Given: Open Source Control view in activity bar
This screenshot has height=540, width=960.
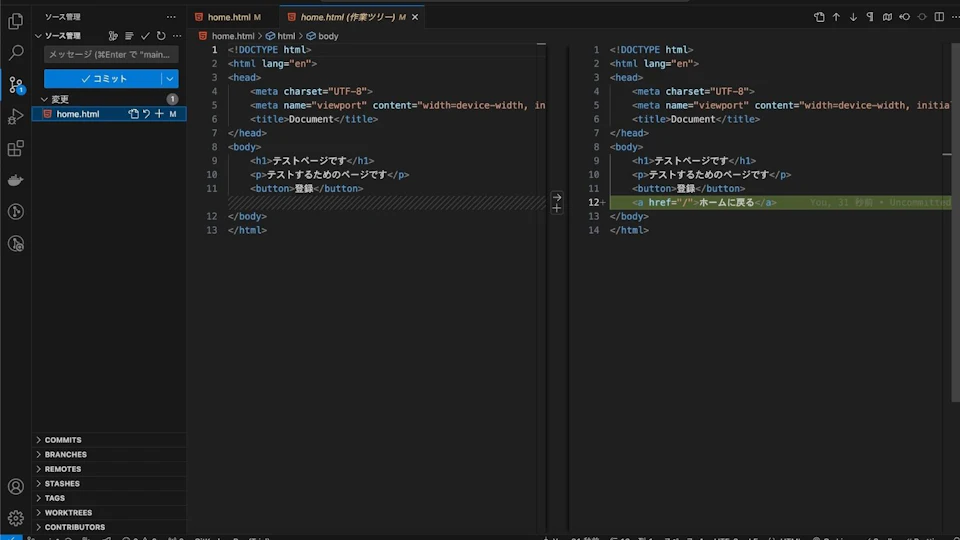Looking at the screenshot, I should tap(16, 84).
